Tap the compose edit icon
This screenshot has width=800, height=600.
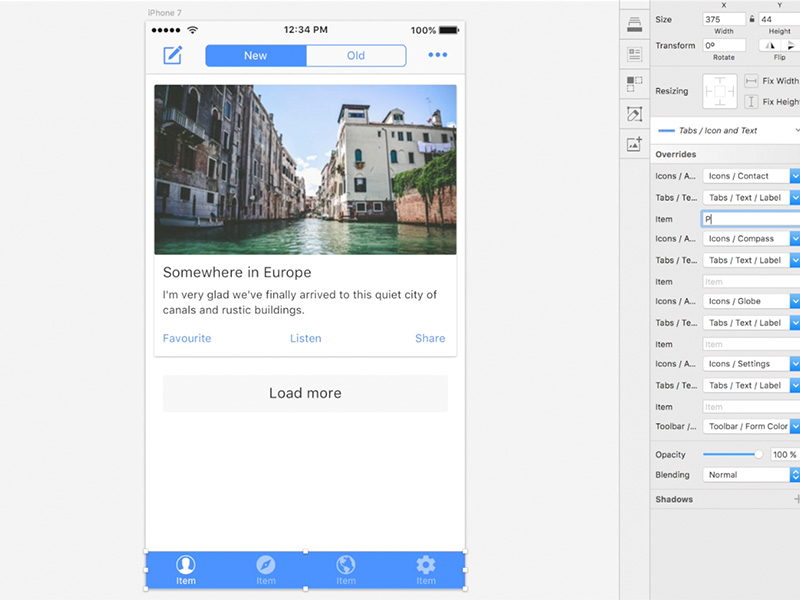pos(172,55)
